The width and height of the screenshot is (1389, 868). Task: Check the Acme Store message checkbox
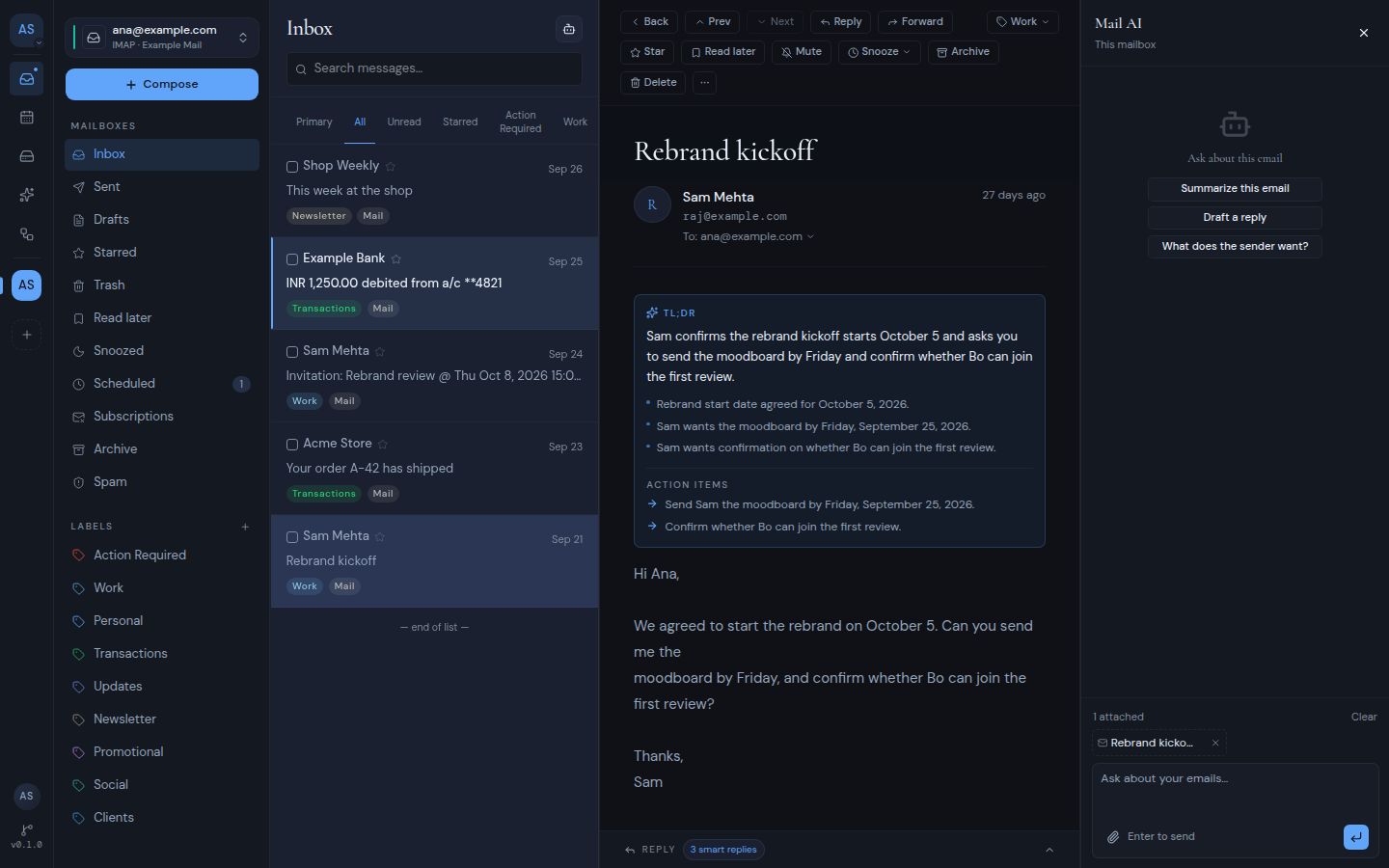point(292,445)
